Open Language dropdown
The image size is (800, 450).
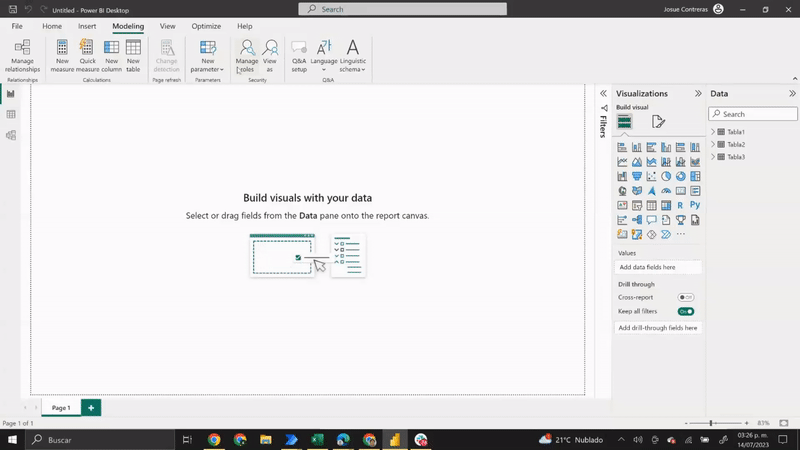click(x=324, y=56)
